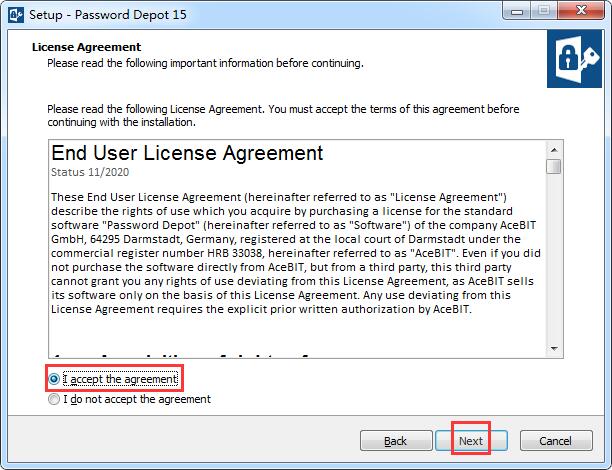612x470 pixels.
Task: Click the license scrollbar down arrow
Action: (x=554, y=349)
